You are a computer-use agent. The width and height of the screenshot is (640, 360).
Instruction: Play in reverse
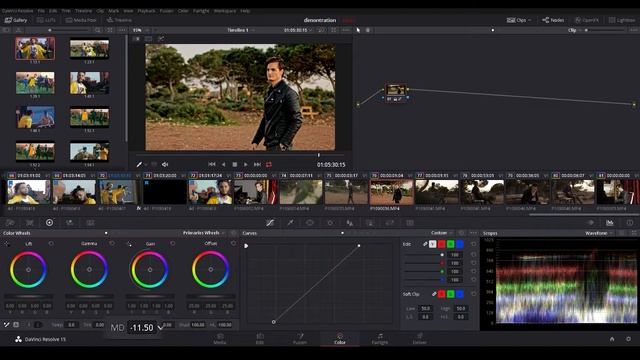click(223, 164)
